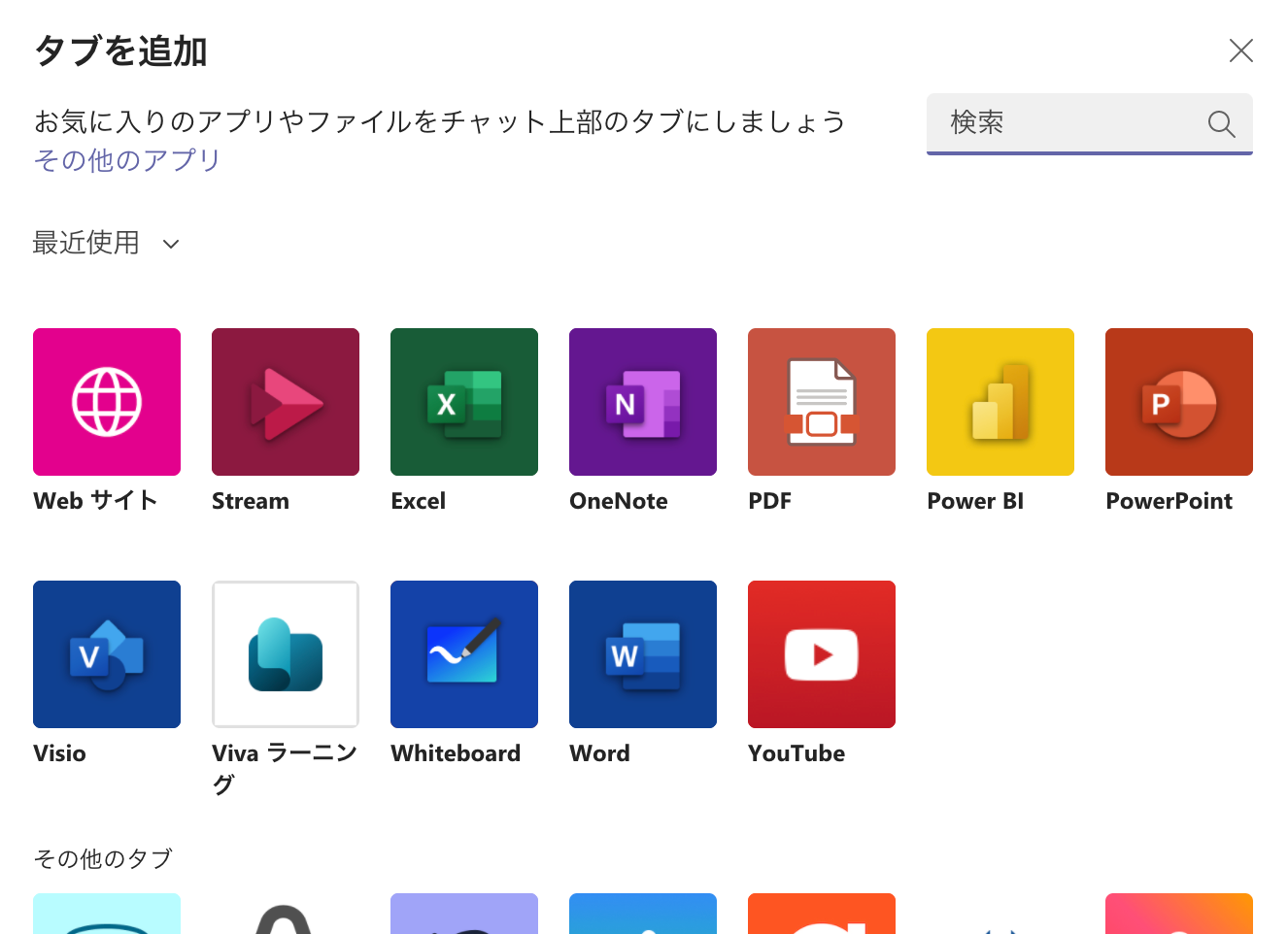Click the Excel label text
The width and height of the screenshot is (1288, 934).
click(x=419, y=501)
